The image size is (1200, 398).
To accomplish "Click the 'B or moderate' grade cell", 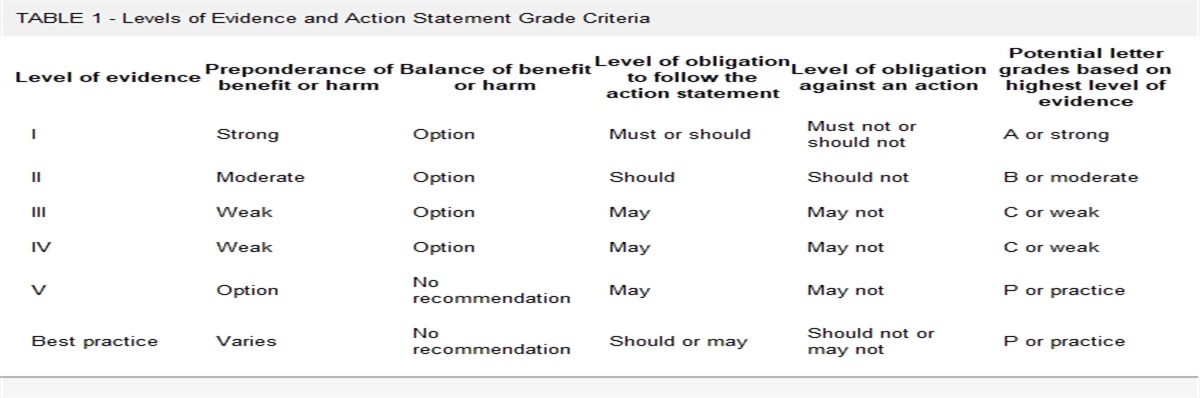I will pyautogui.click(x=1071, y=177).
